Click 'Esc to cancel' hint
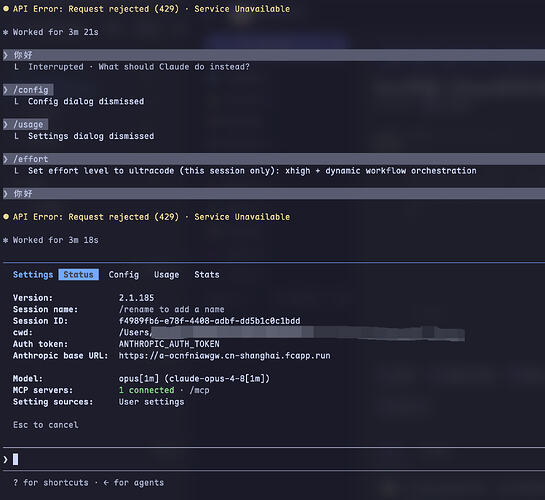This screenshot has height=500, width=545. click(46, 425)
